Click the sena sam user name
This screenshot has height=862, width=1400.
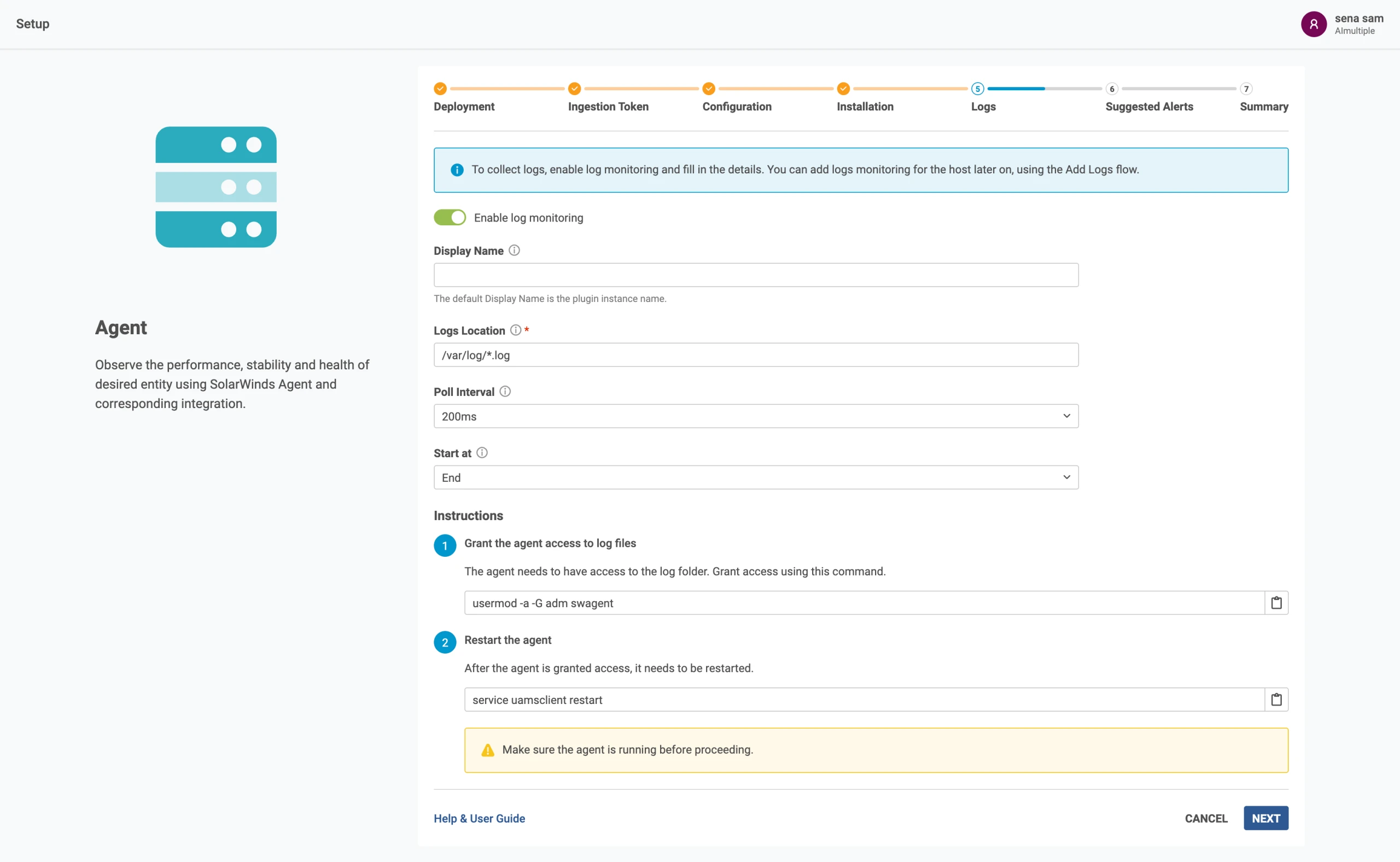click(1359, 18)
